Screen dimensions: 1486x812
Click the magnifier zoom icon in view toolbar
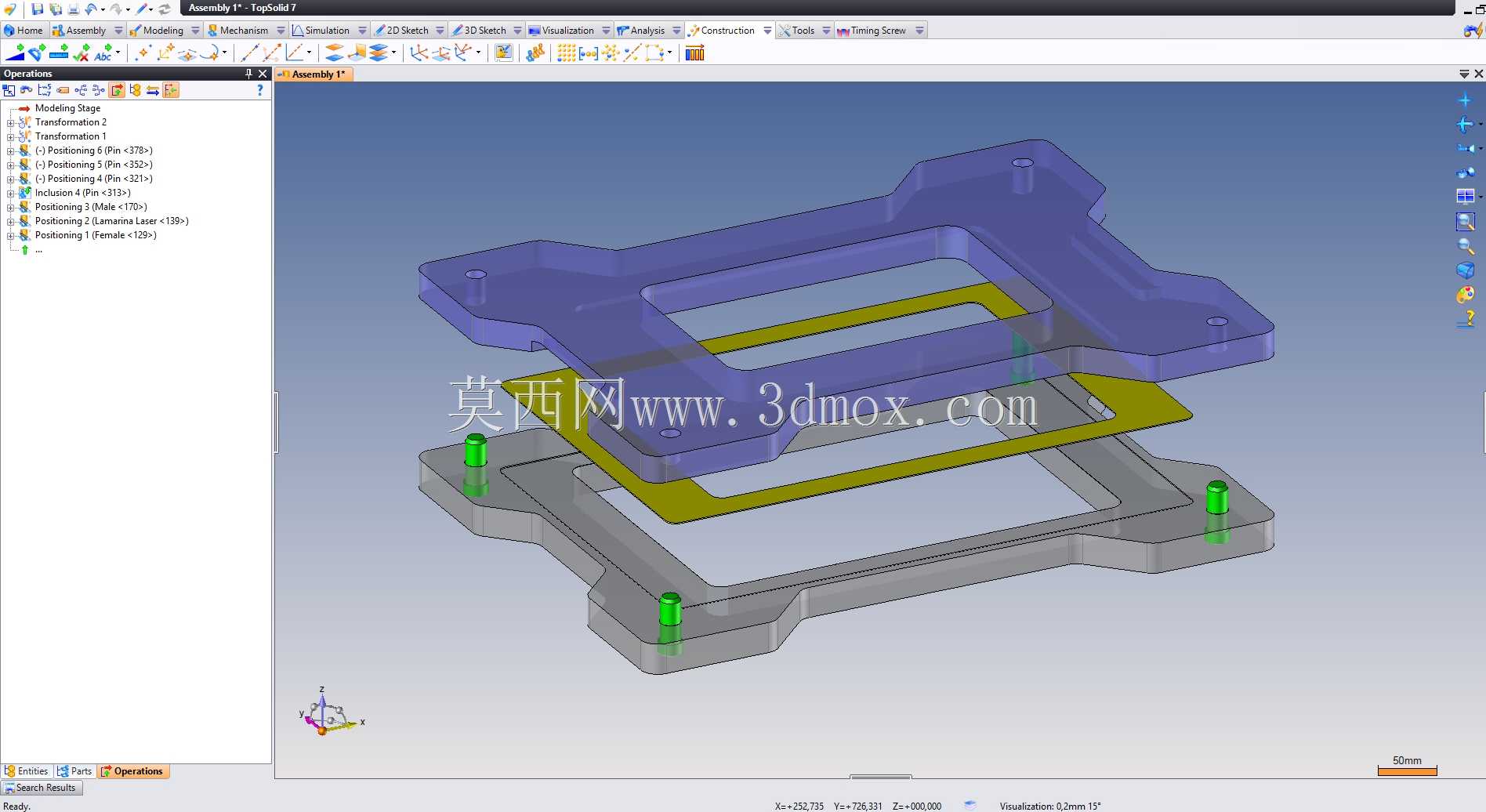[x=1465, y=246]
